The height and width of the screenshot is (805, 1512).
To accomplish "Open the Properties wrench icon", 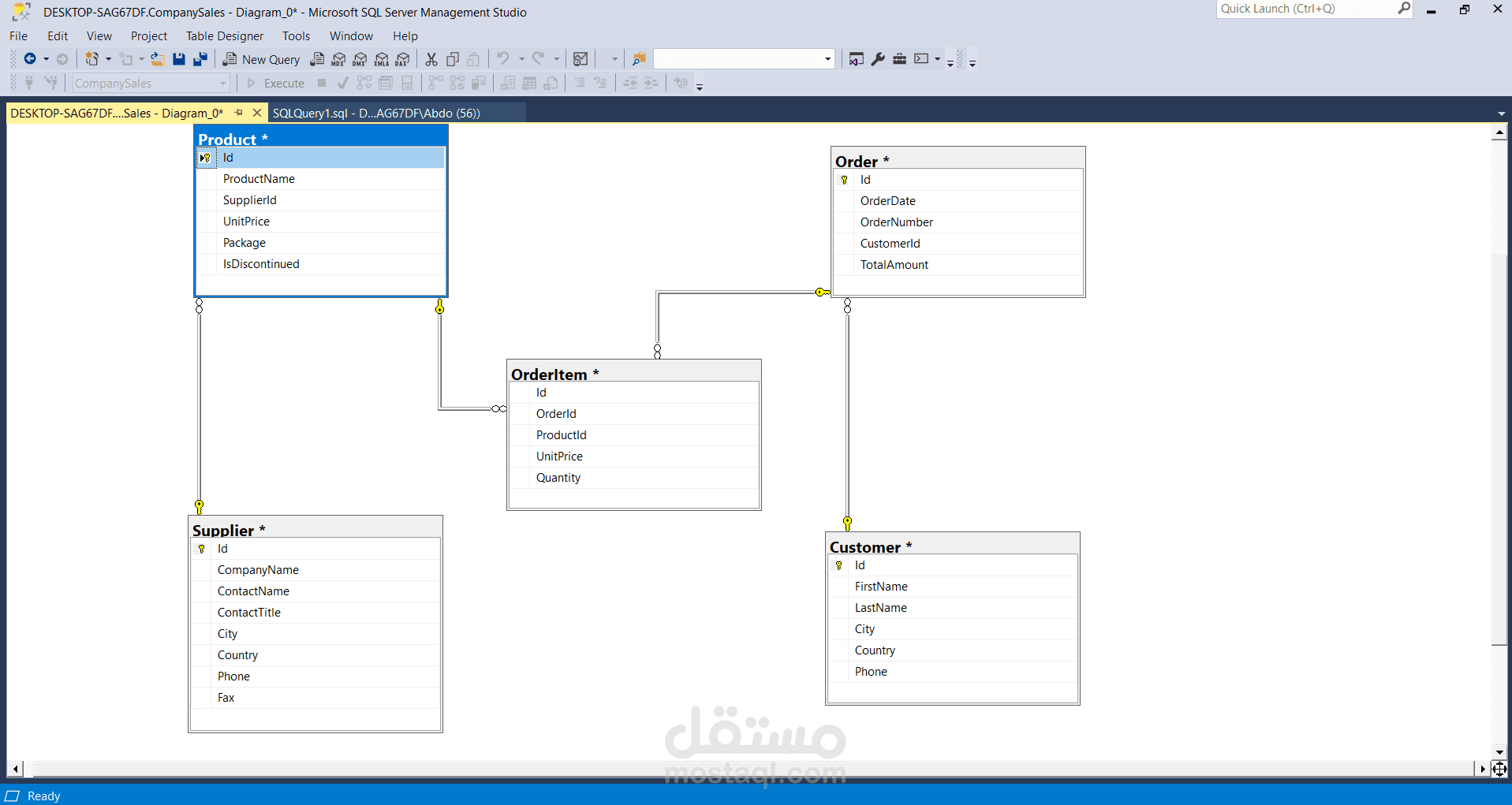I will pos(878,58).
